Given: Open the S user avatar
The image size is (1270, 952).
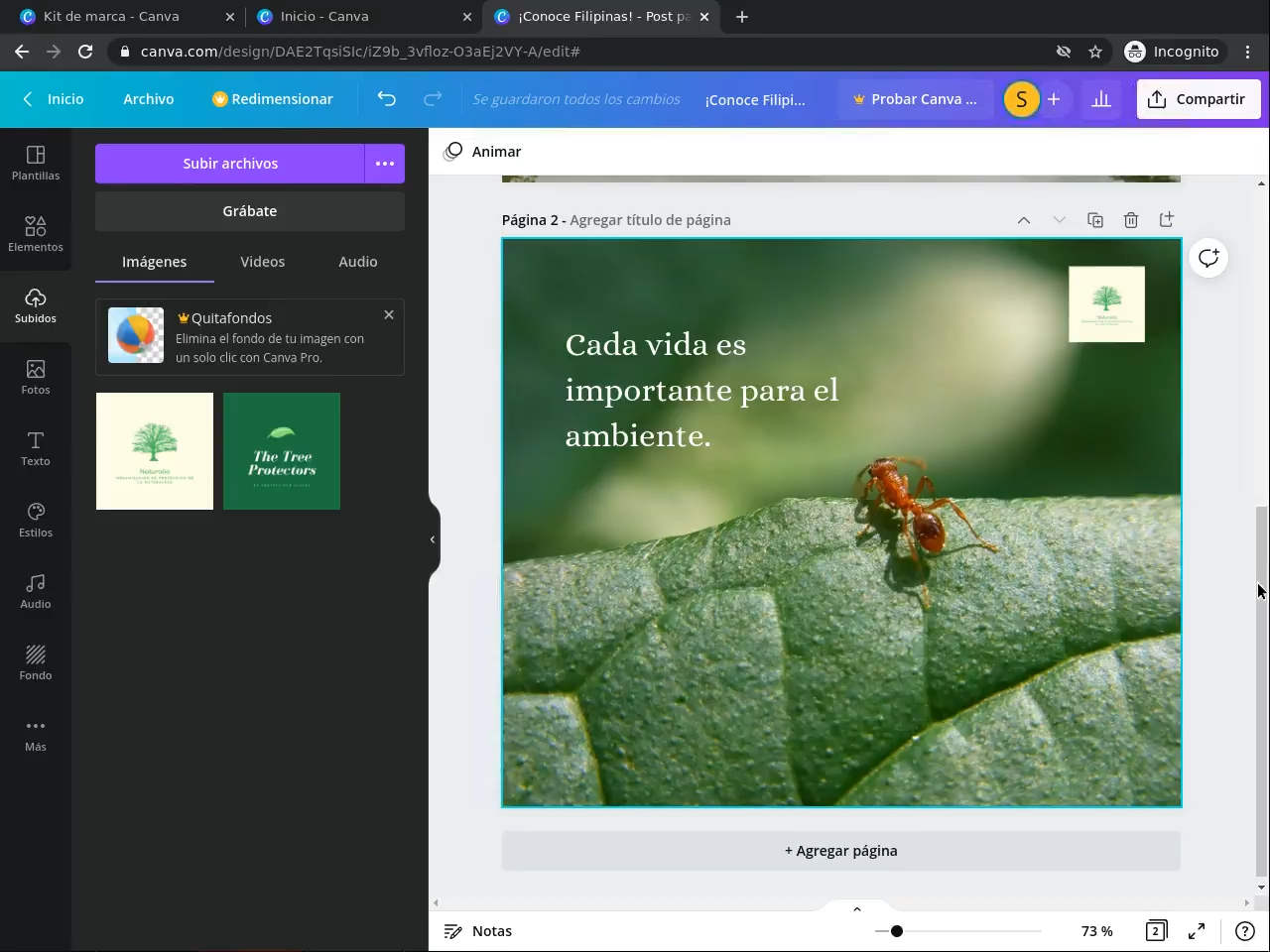Looking at the screenshot, I should click(x=1021, y=99).
